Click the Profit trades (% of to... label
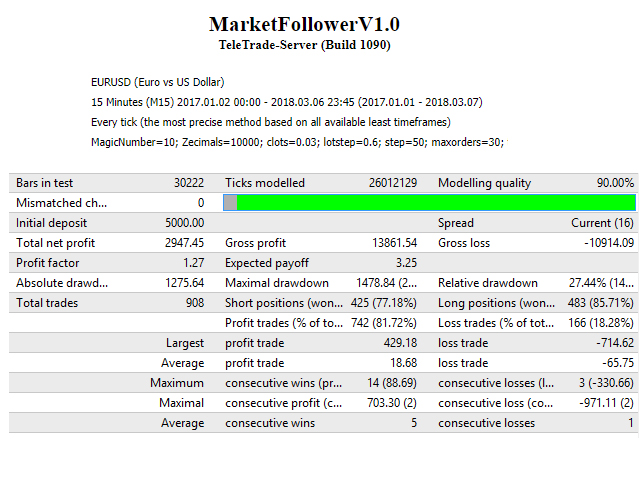Image resolution: width=640 pixels, height=480 pixels. (284, 323)
